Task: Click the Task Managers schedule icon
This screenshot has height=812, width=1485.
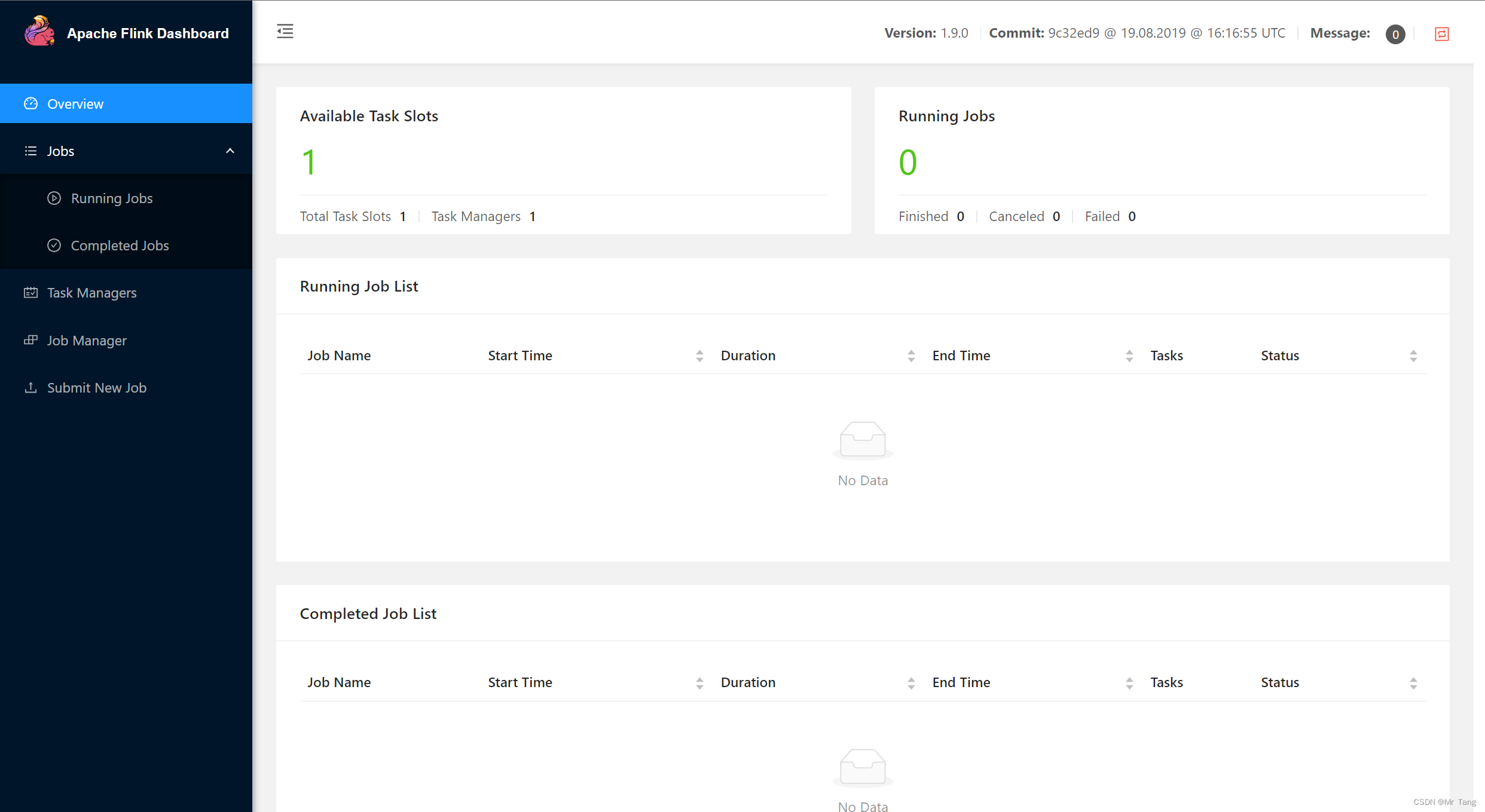Action: point(30,293)
